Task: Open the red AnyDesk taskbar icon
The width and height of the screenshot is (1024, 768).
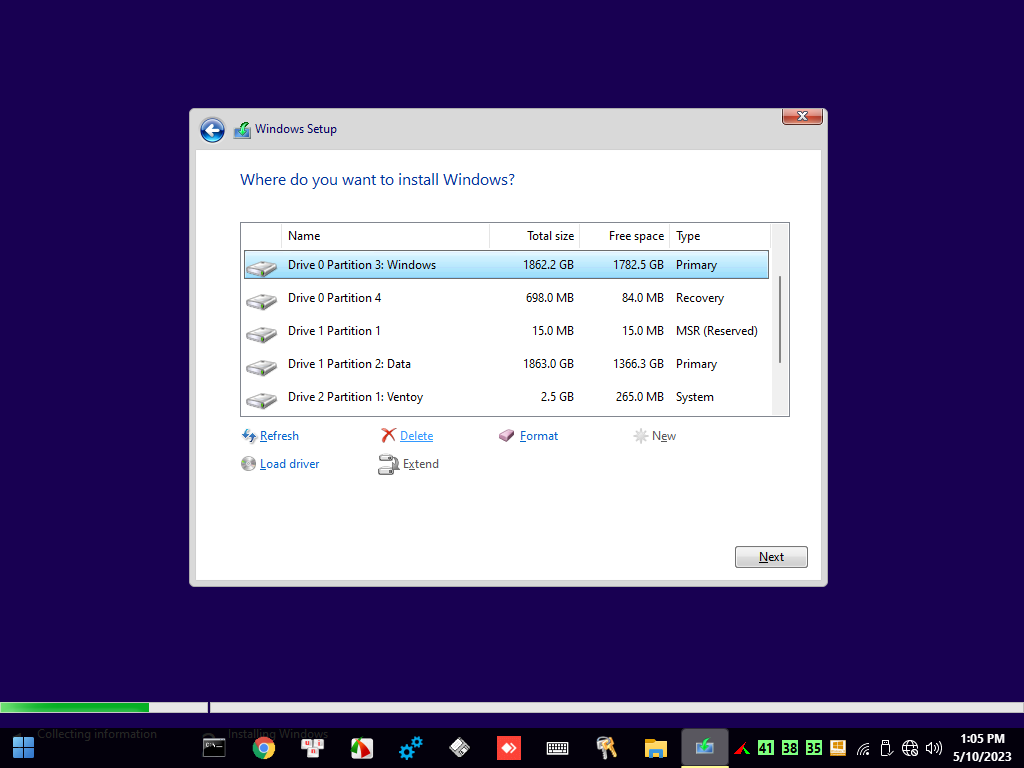Action: click(x=509, y=748)
